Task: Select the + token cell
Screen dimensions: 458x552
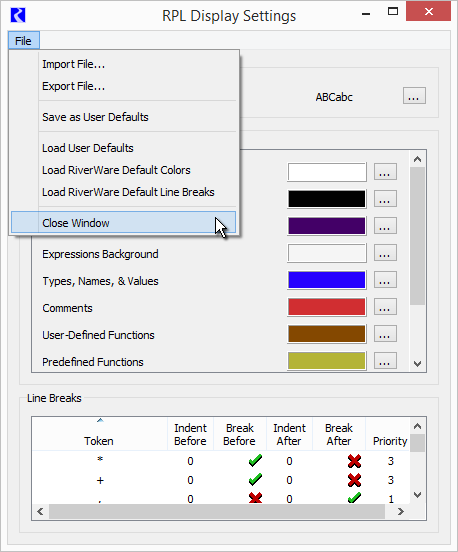Action: click(x=100, y=480)
